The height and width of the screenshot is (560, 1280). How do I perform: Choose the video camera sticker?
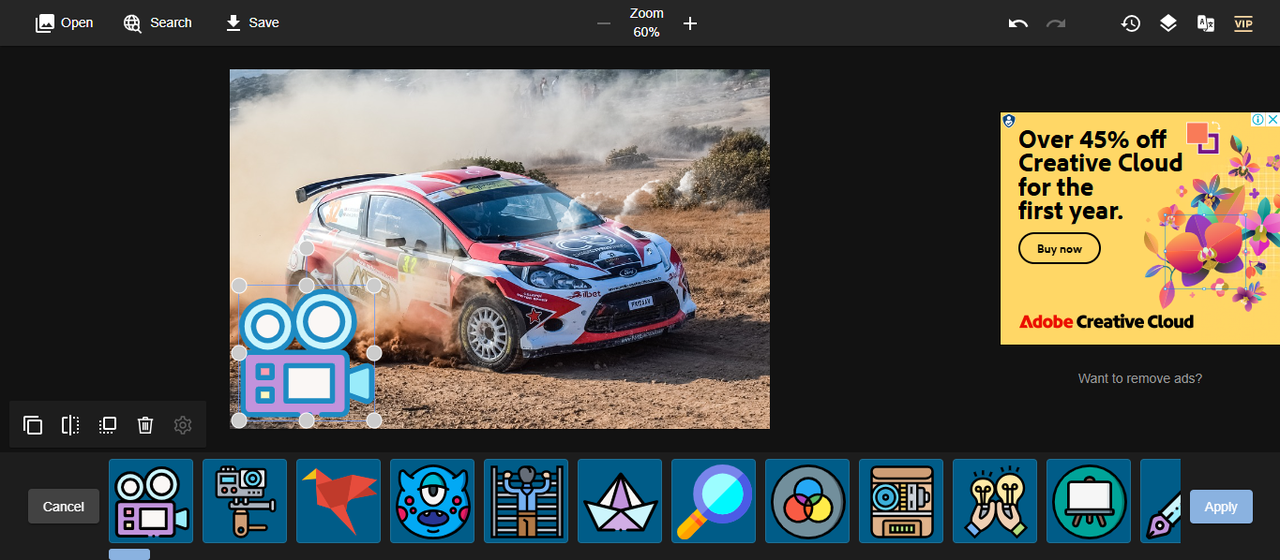tap(151, 501)
